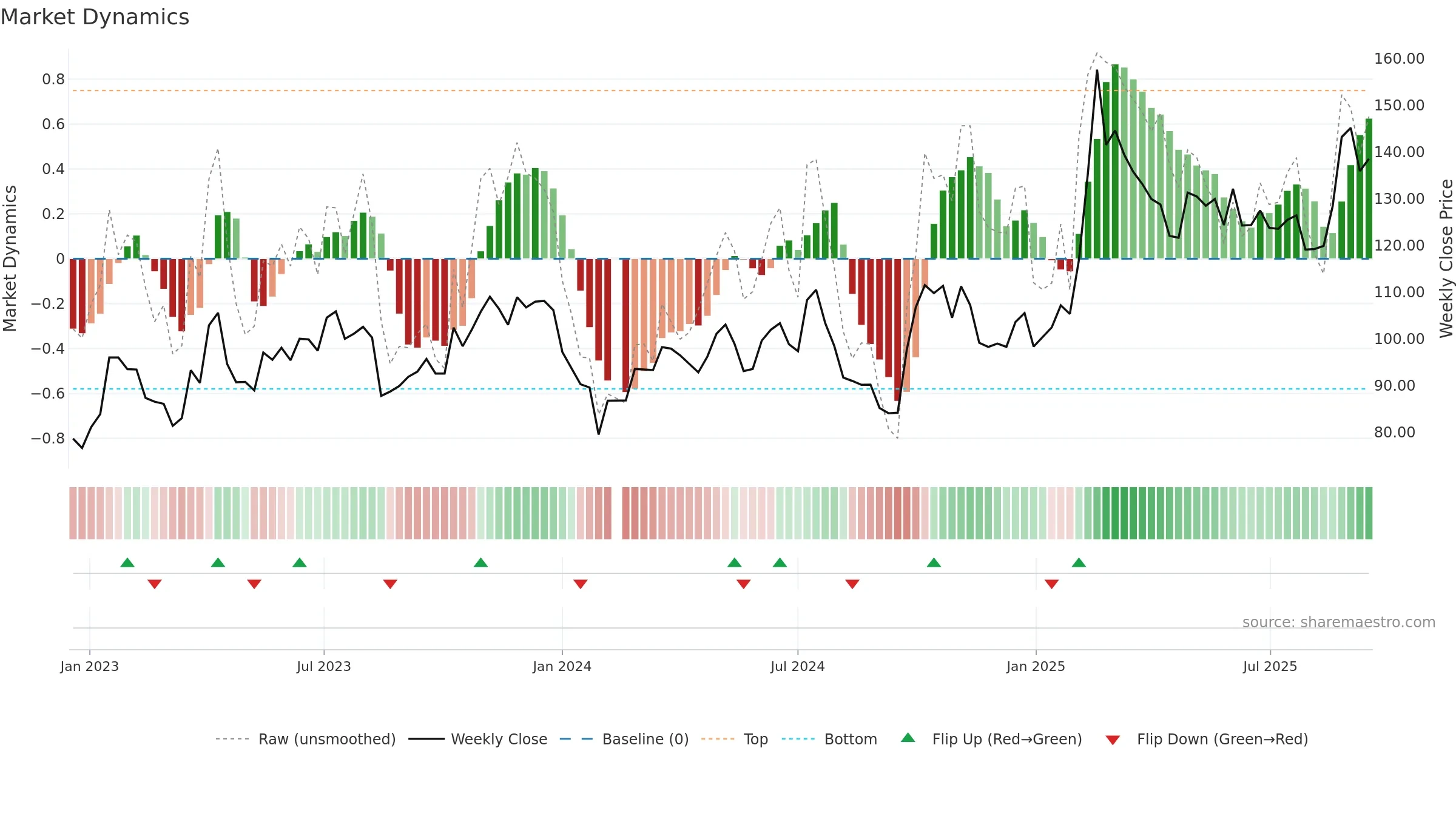Viewport: 1456px width, 819px height.
Task: Select the green flip-up marker just before Jul 2024
Action: coord(780,562)
